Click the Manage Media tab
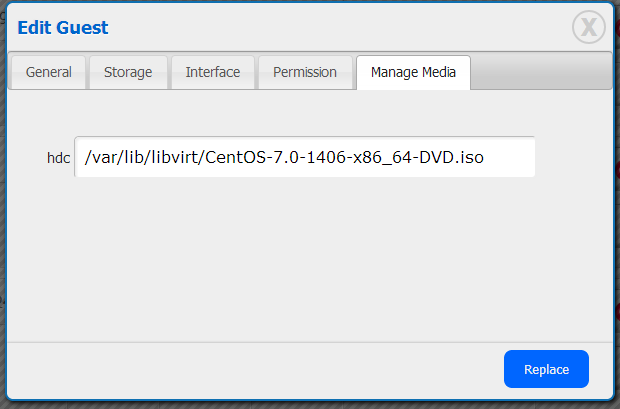The image size is (620, 409). tap(413, 73)
